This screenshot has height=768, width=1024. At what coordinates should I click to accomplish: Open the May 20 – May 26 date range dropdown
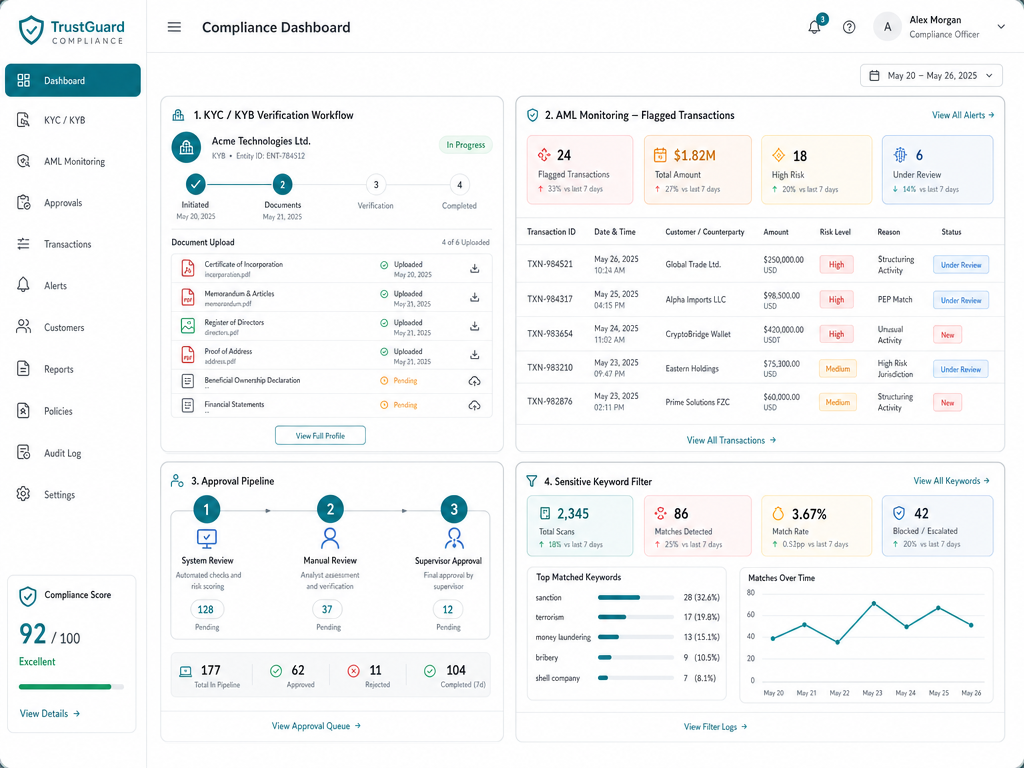tap(931, 76)
